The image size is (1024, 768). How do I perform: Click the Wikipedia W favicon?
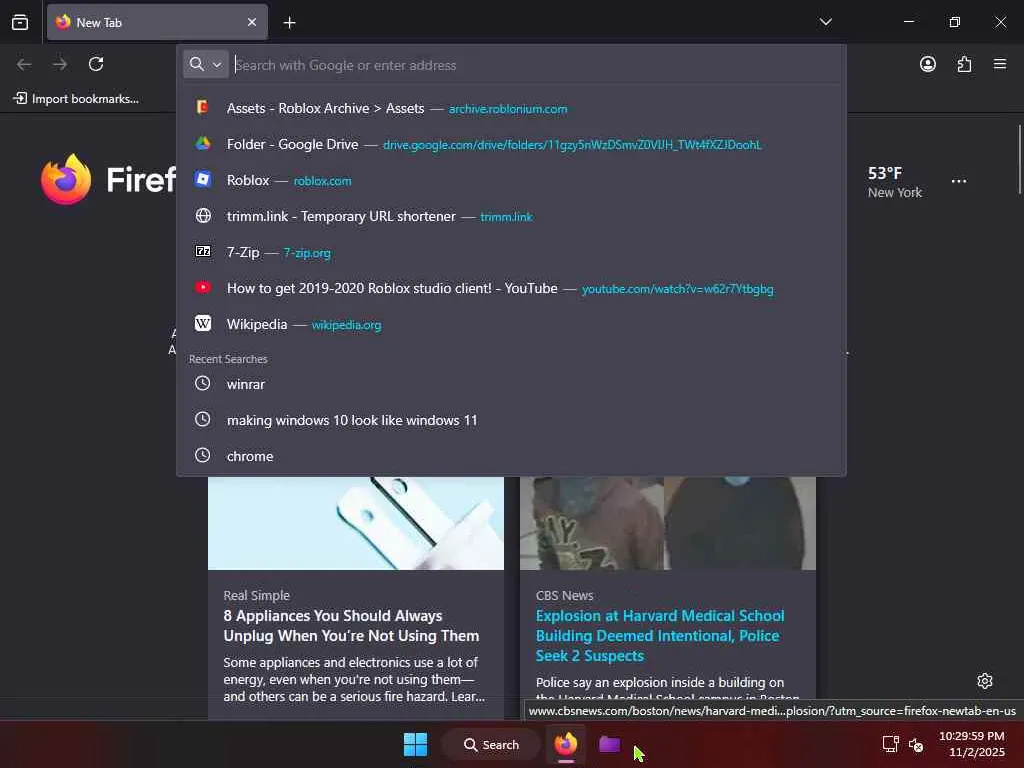(x=203, y=323)
